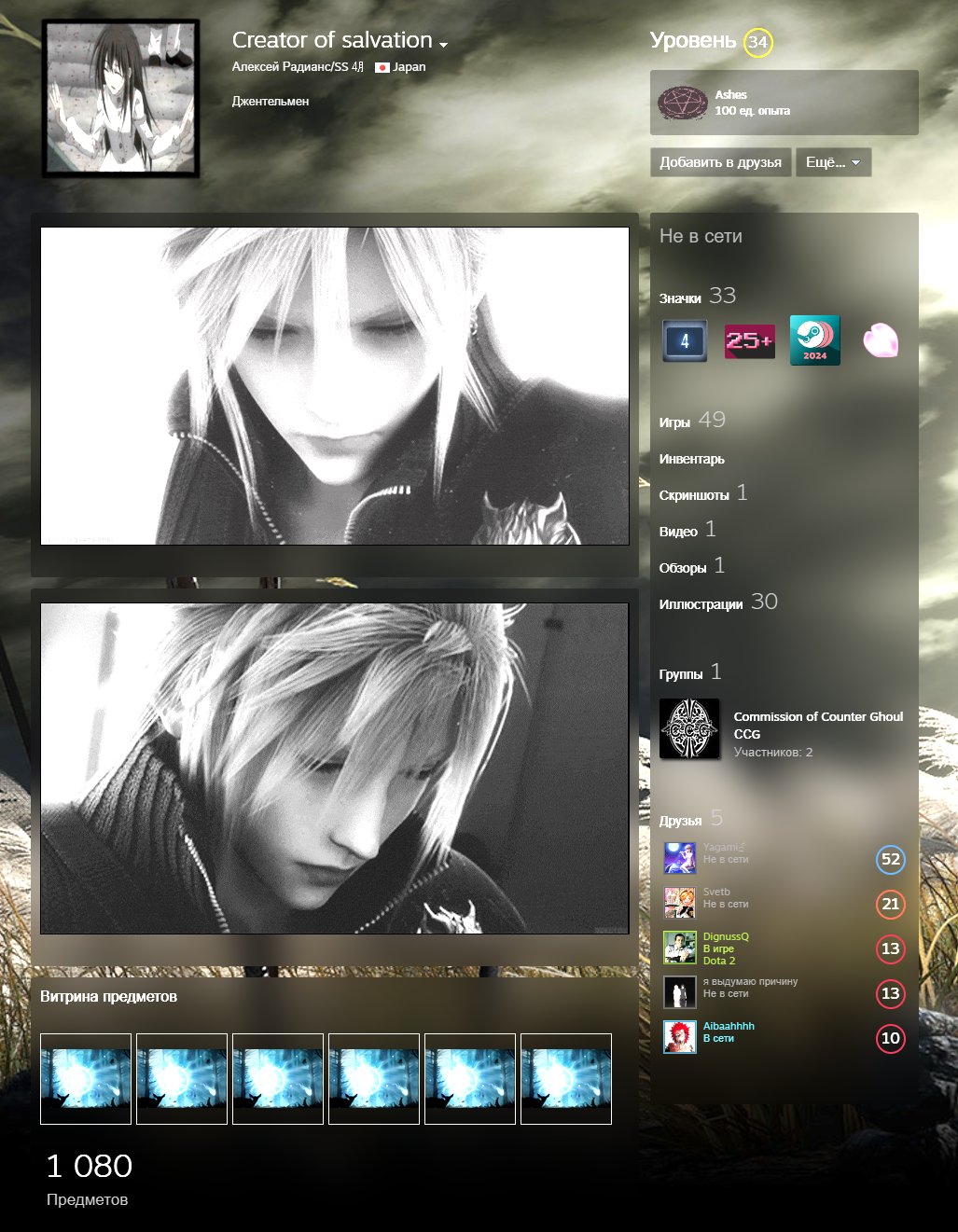Click the profile avatar image
The width and height of the screenshot is (958, 1232).
click(x=120, y=98)
